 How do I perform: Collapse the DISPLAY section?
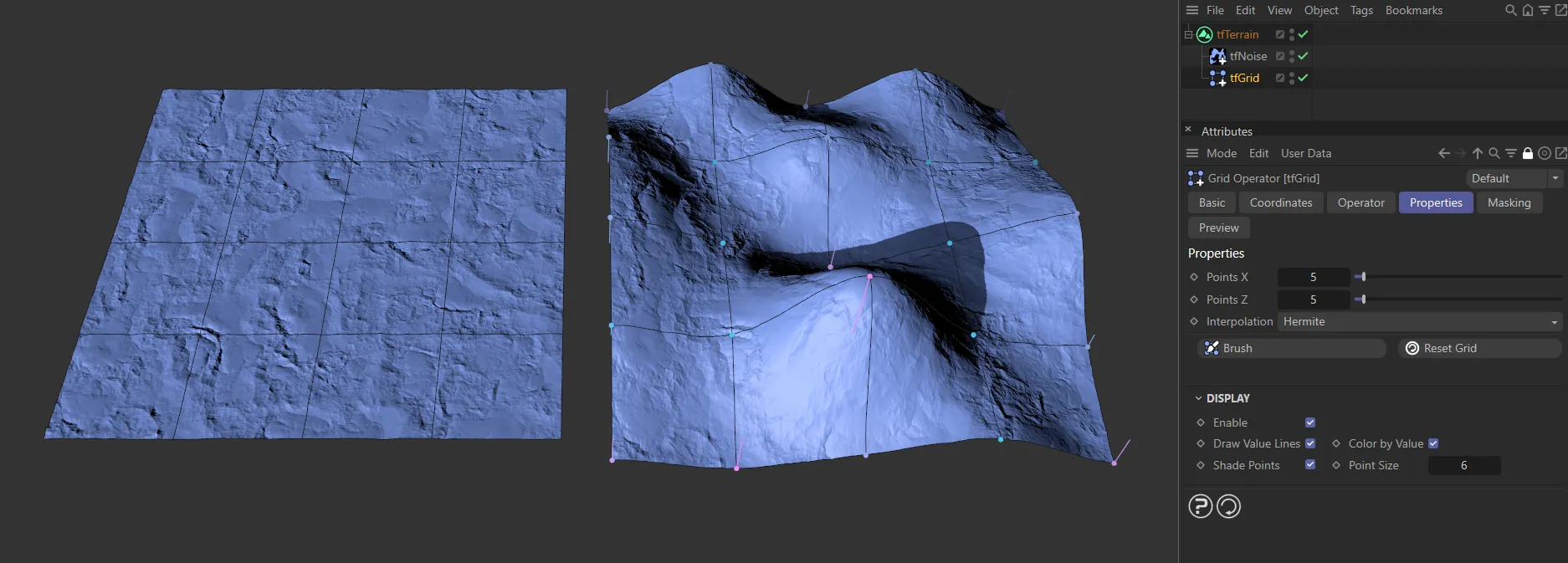pyautogui.click(x=1198, y=398)
